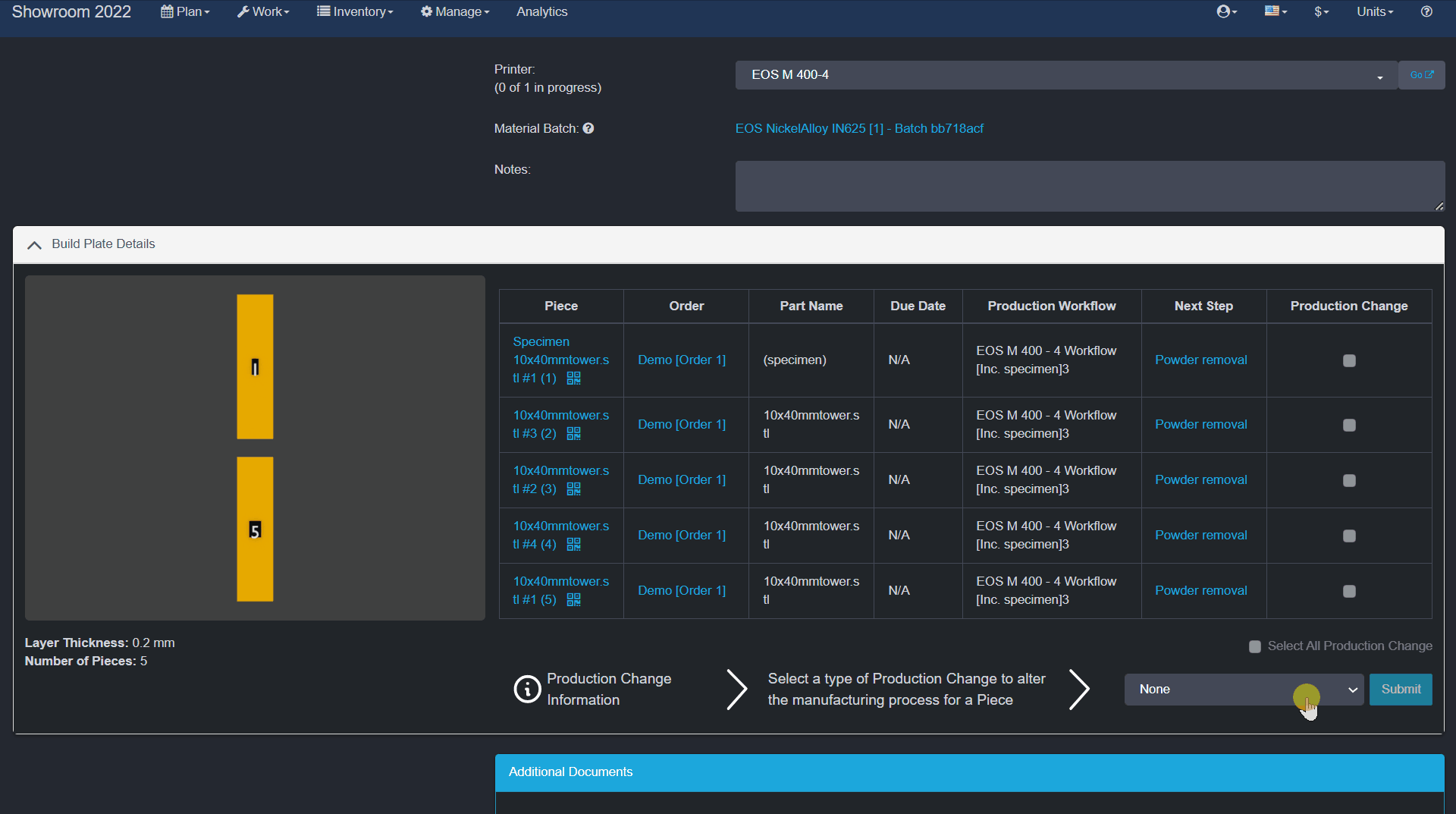Open Specimen 10x40mmtower.stl #1 (1) piece link
This screenshot has width=1456, height=814.
tap(560, 360)
